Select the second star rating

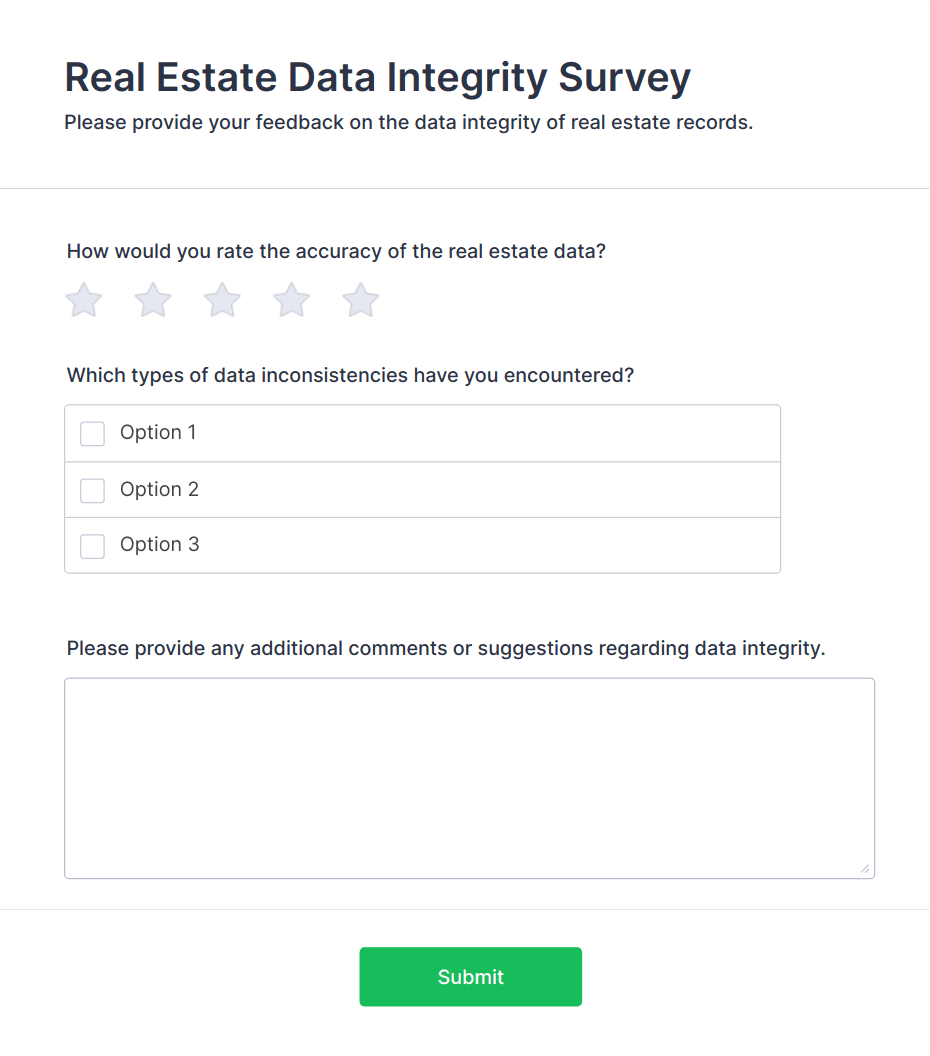pos(152,299)
